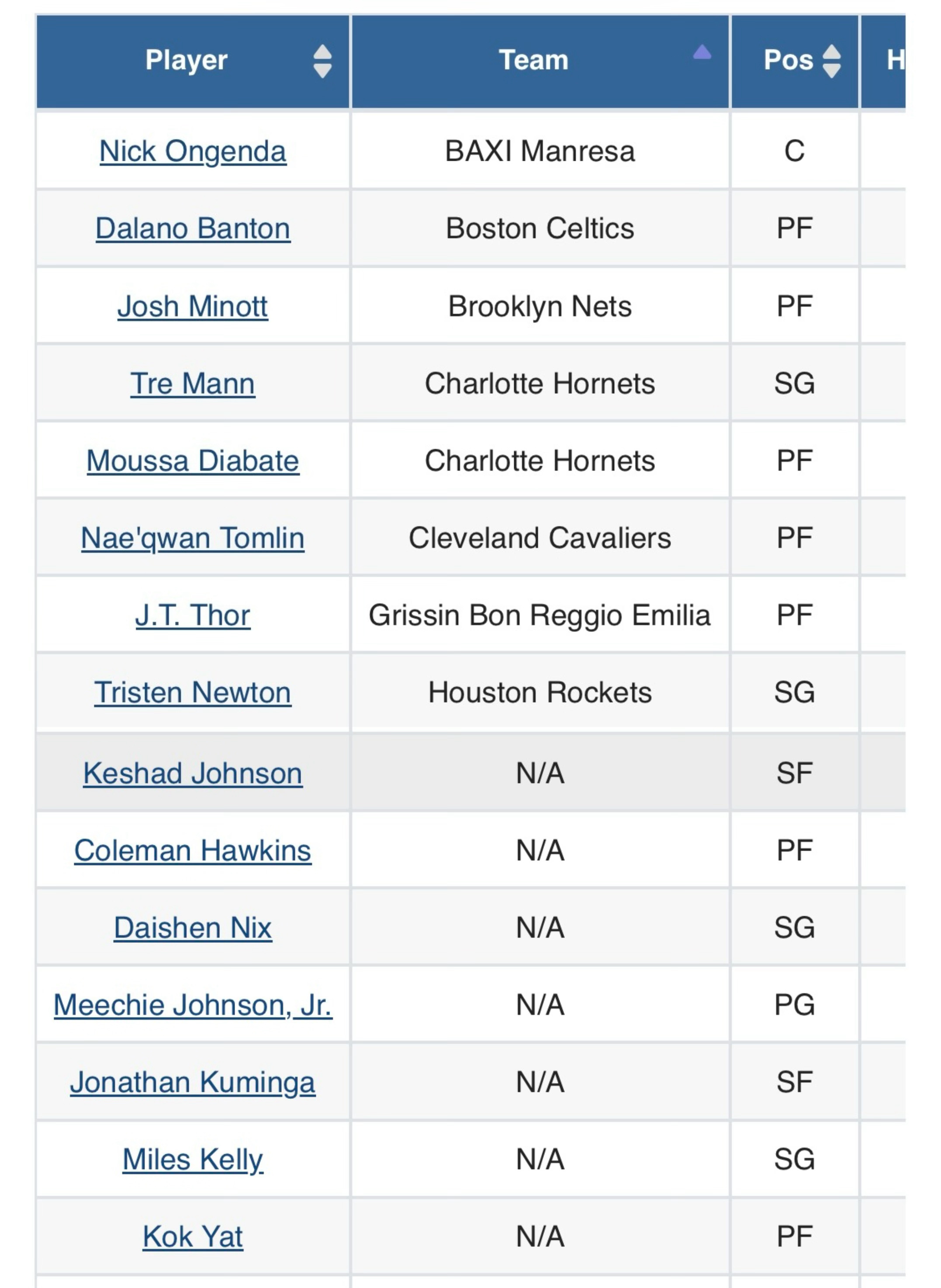Toggle sort arrows on Pos column

pos(832,61)
